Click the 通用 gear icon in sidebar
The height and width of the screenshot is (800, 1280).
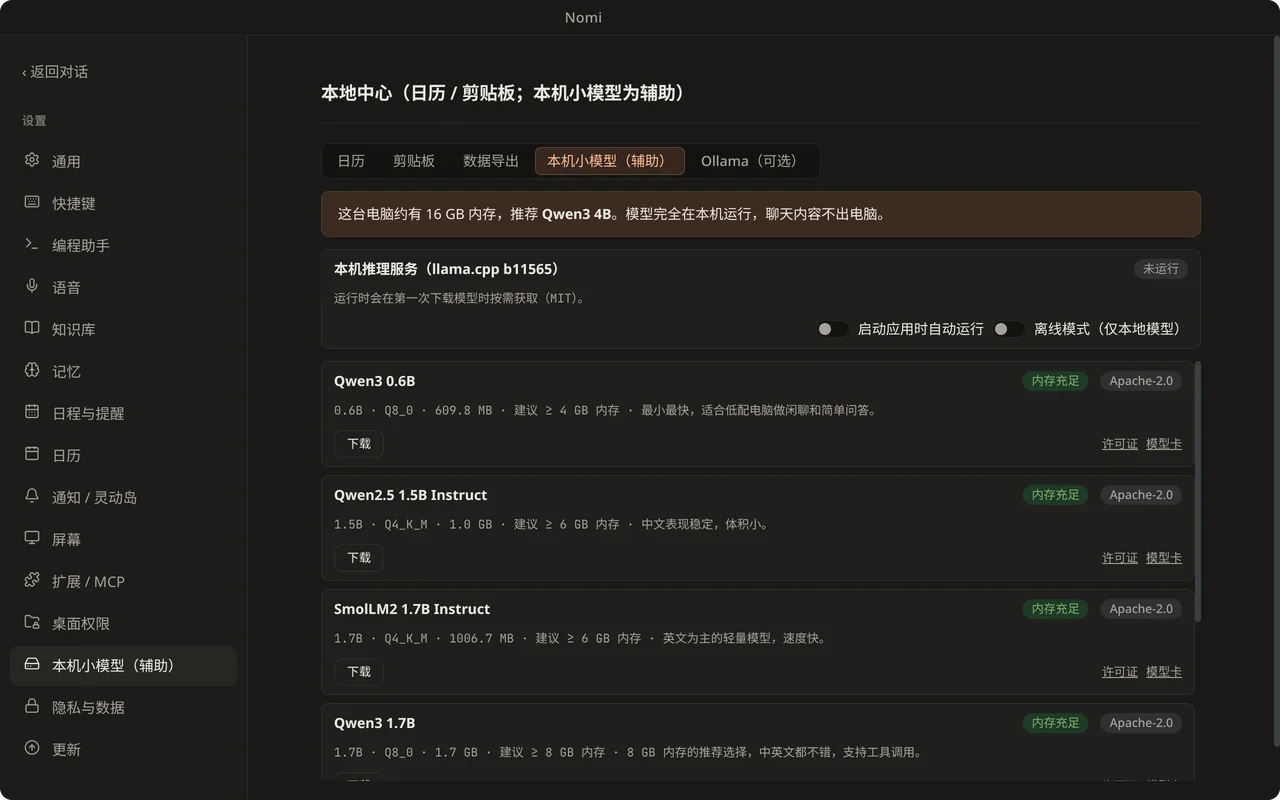(x=32, y=160)
